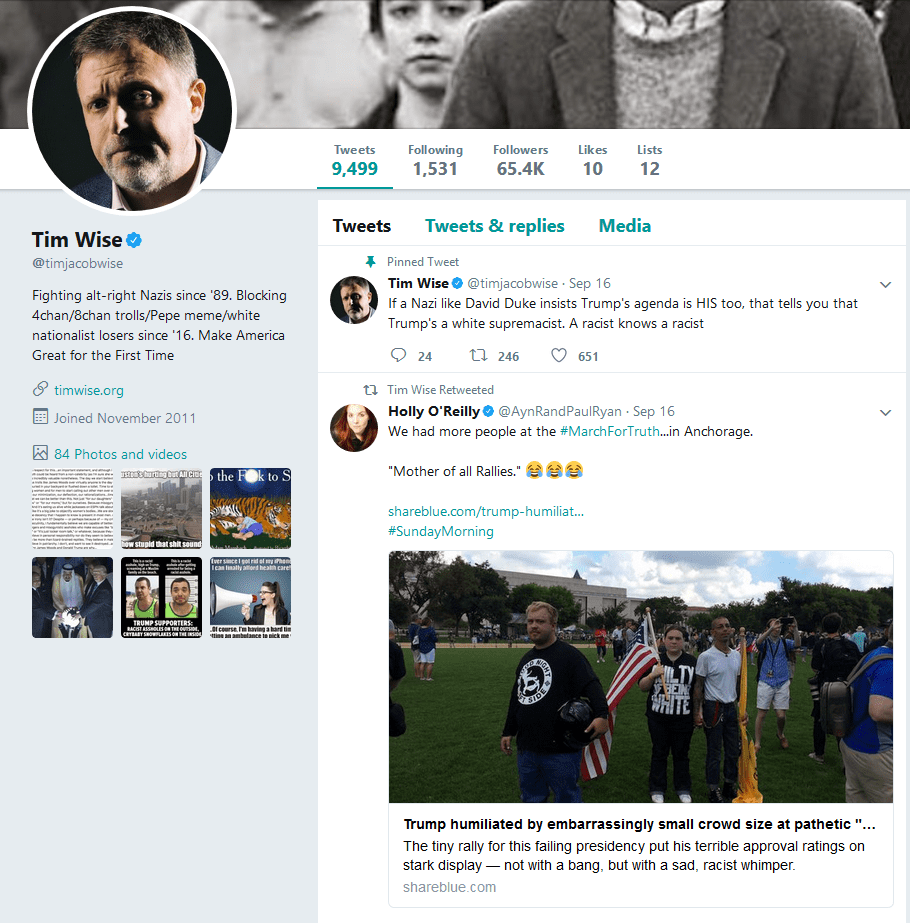Viewport: 910px width, 923px height.
Task: Click Holly O'Reilly's avatar picture
Action: (x=354, y=428)
